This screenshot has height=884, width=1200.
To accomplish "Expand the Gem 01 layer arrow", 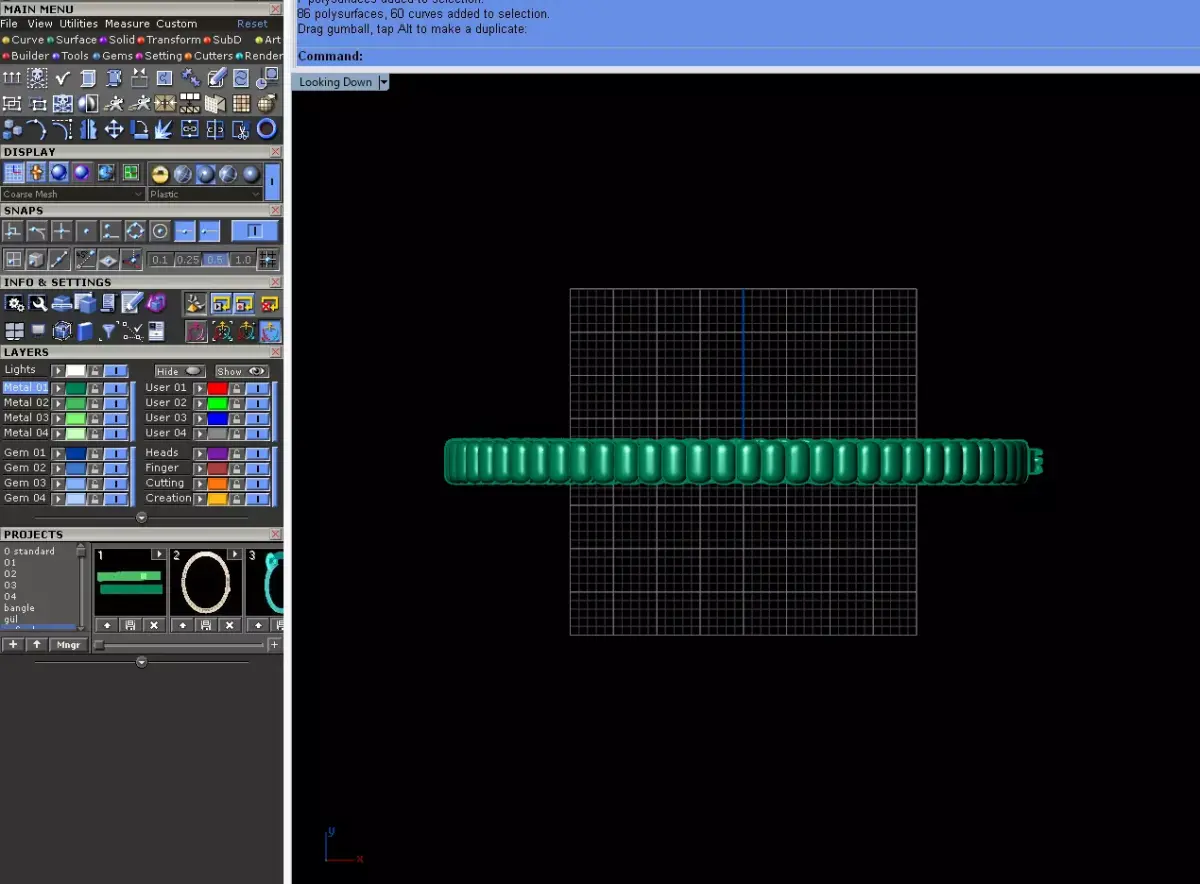I will tap(58, 453).
